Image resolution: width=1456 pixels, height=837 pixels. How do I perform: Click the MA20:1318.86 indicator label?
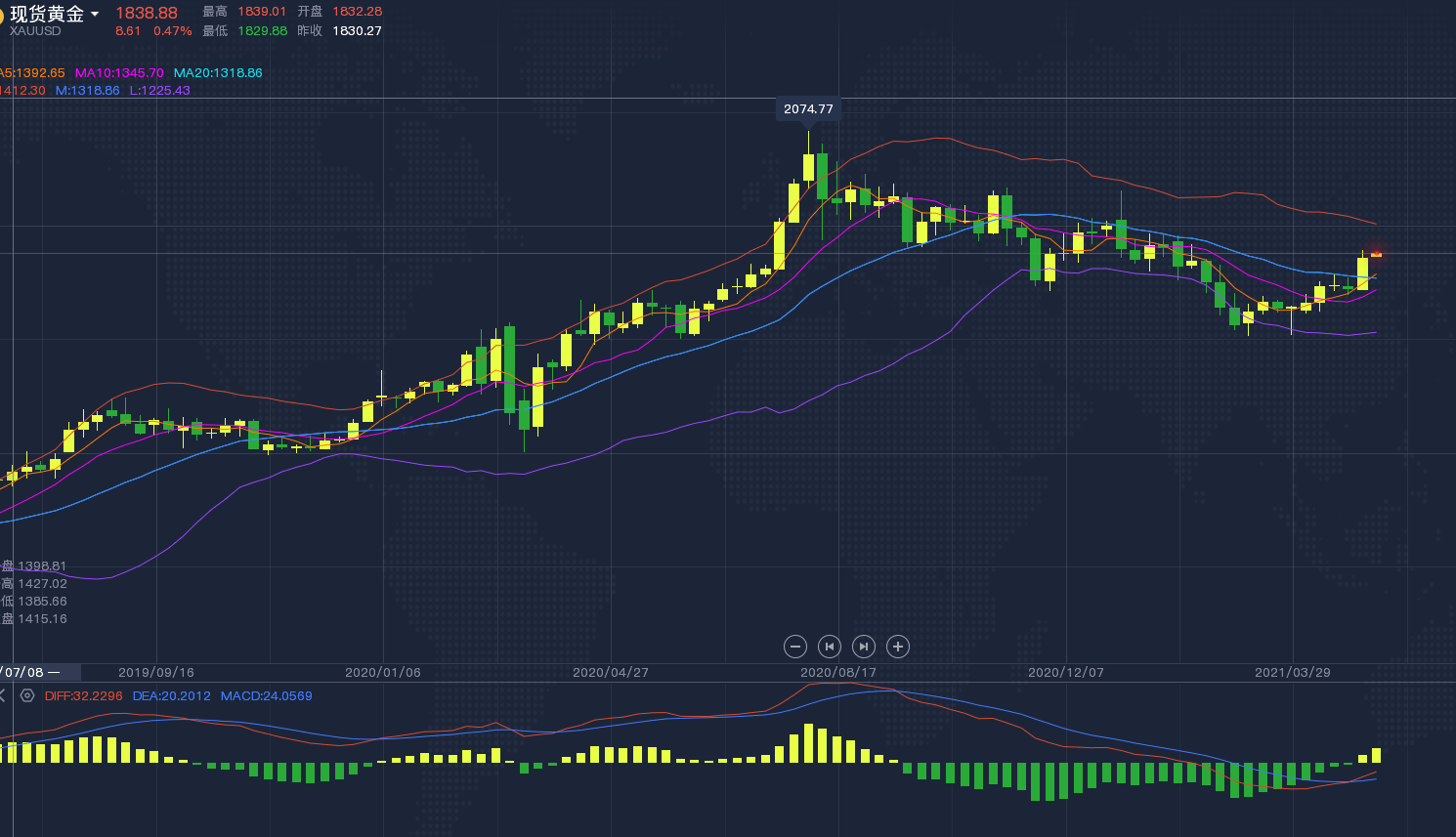[x=218, y=73]
